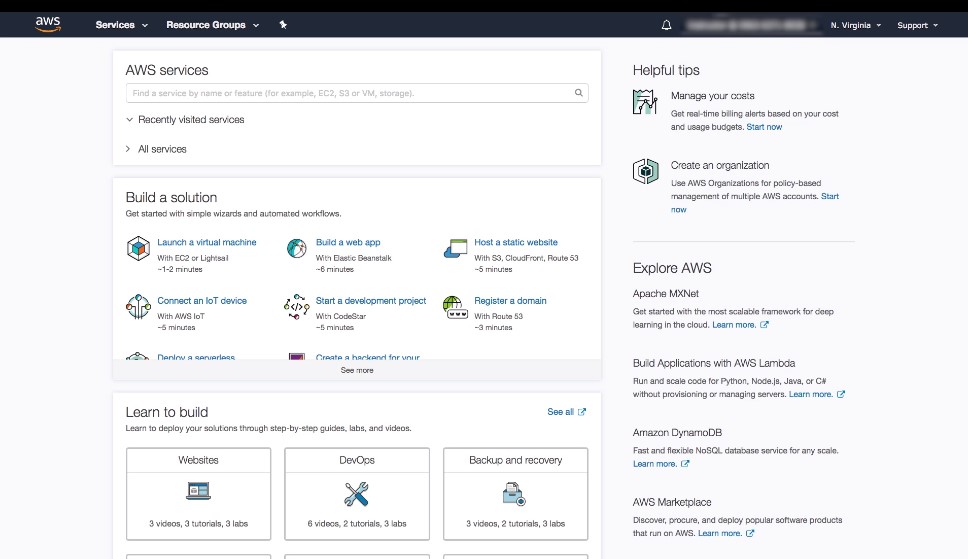Click the DevOps tools icon
968x559 pixels.
pyautogui.click(x=357, y=494)
